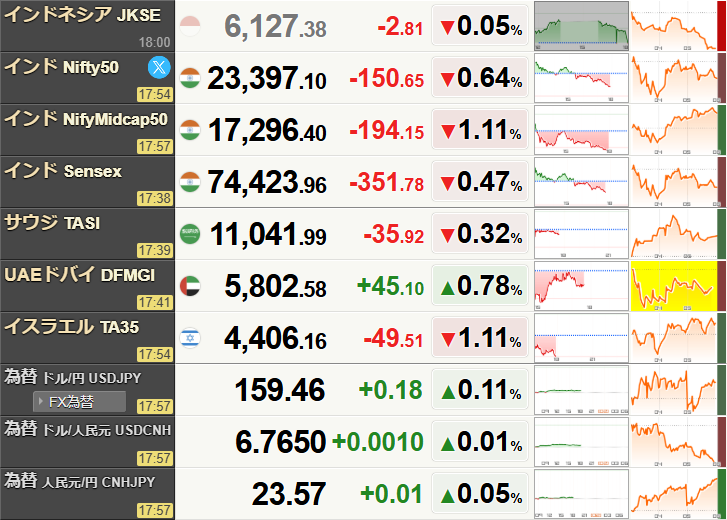Image resolution: width=727 pixels, height=520 pixels.
Task: Open TASI orange long-term trend chart
Action: pos(674,234)
